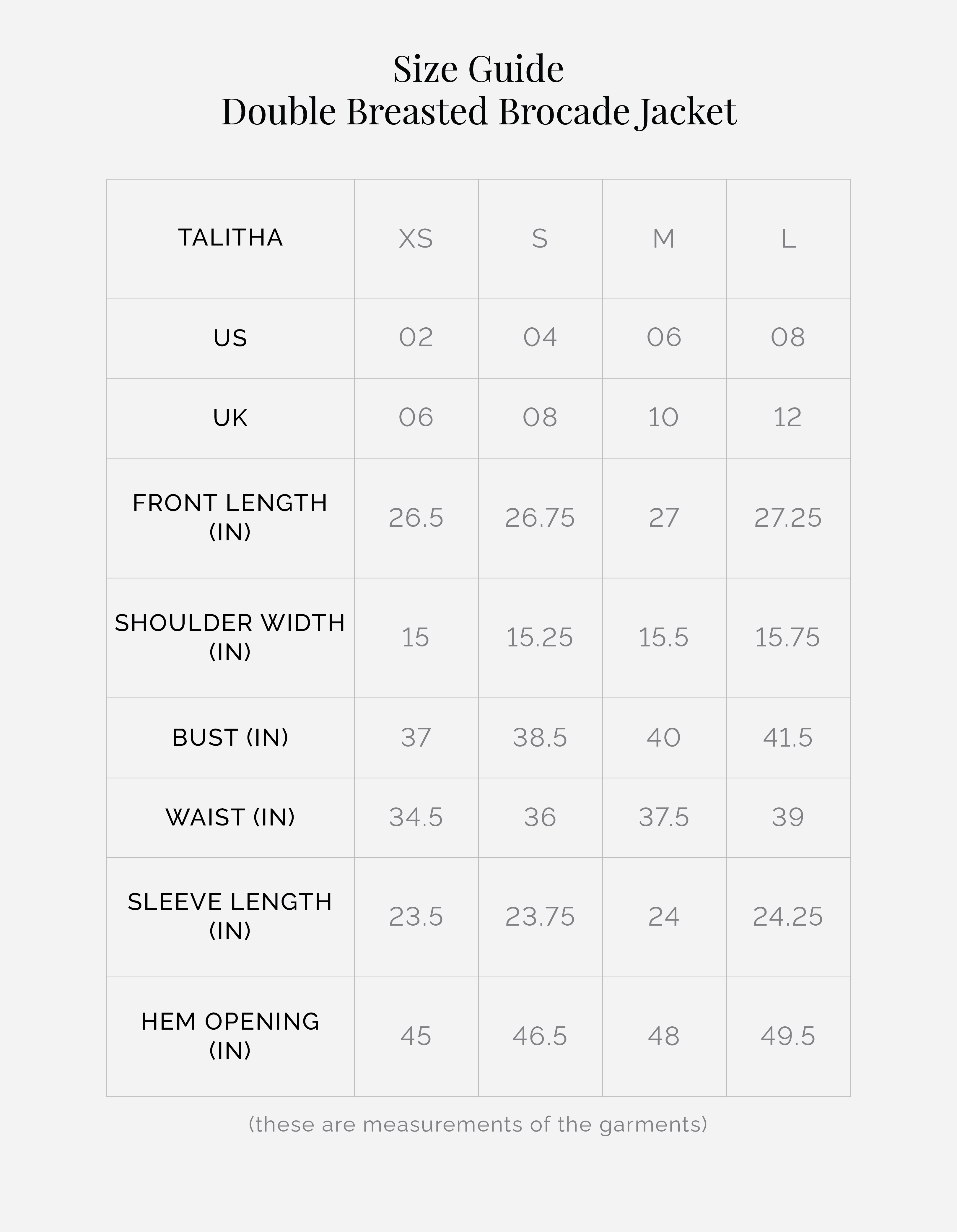This screenshot has height=1232, width=957.
Task: Click the Size Guide title text
Action: 478,69
